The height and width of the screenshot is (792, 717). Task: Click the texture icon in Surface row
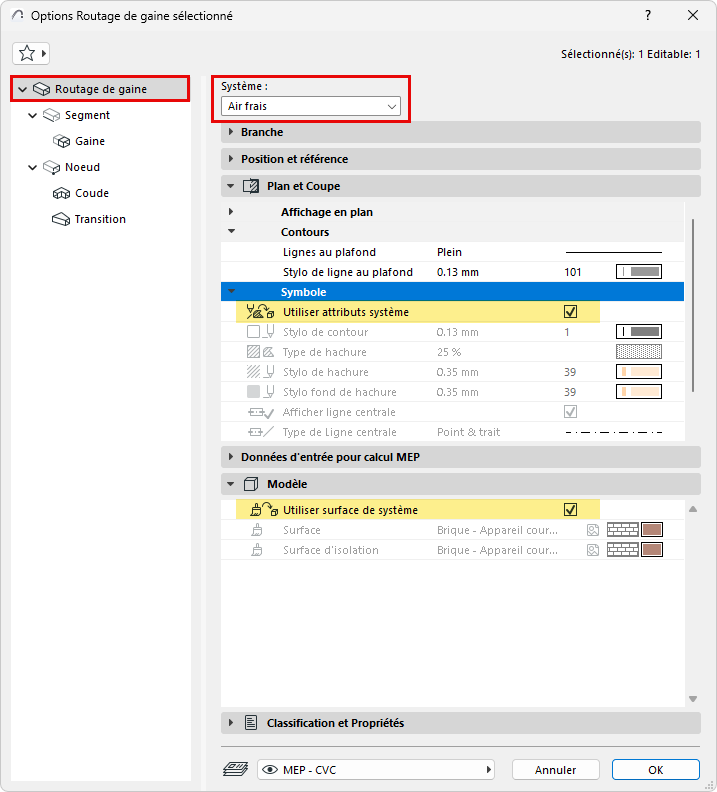click(x=593, y=530)
